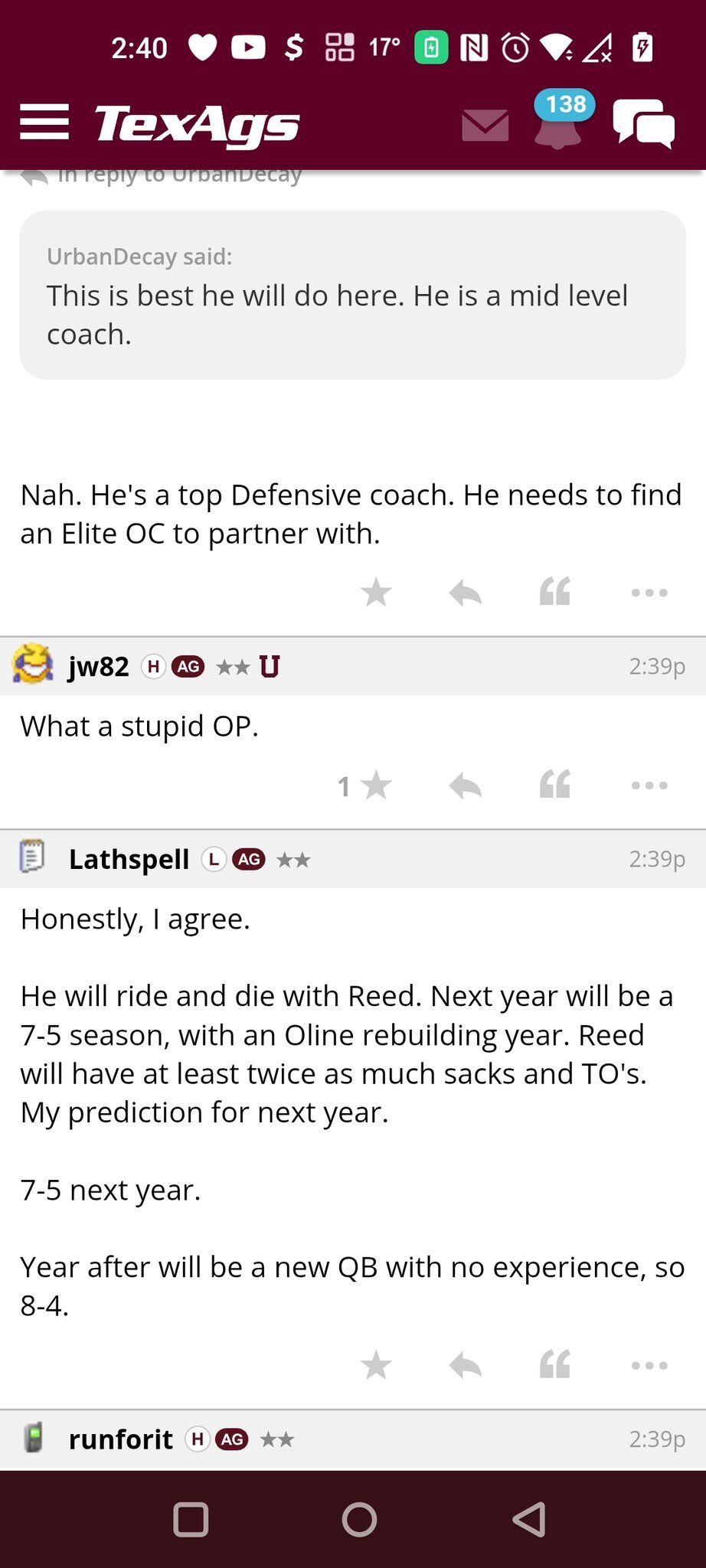
Task: Open notifications bell showing 138
Action: [558, 122]
